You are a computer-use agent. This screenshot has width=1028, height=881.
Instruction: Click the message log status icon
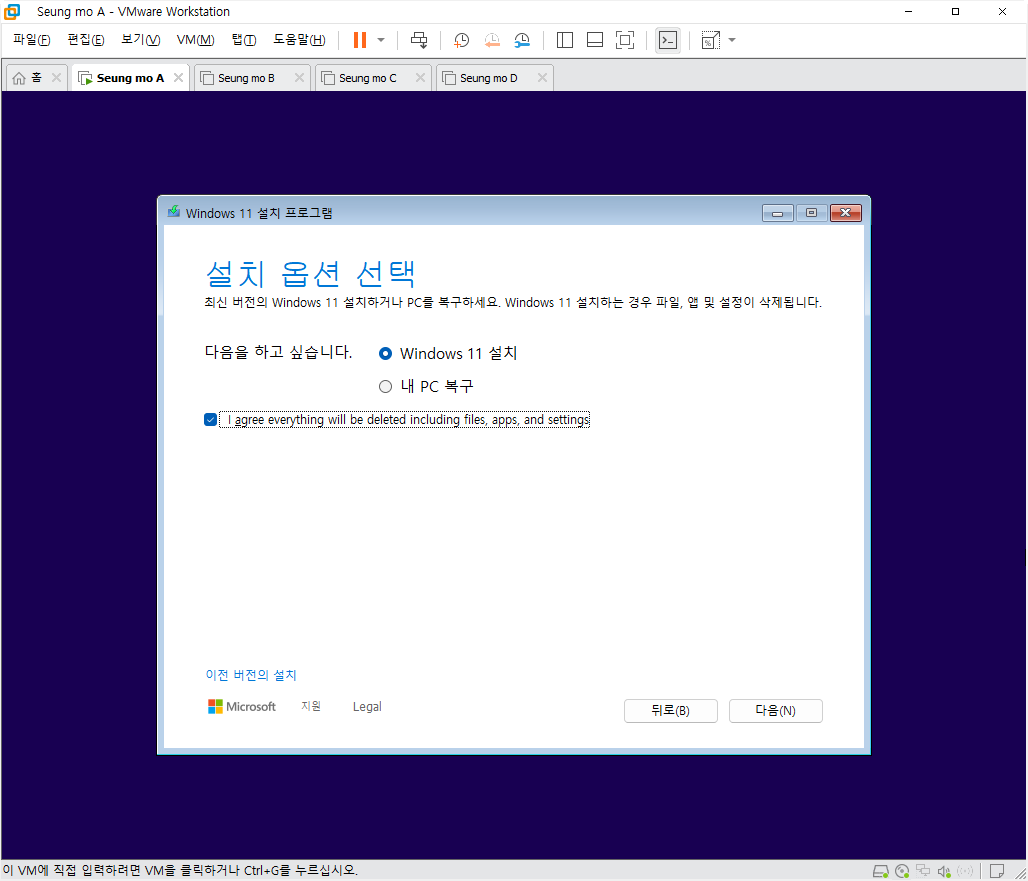coord(997,871)
